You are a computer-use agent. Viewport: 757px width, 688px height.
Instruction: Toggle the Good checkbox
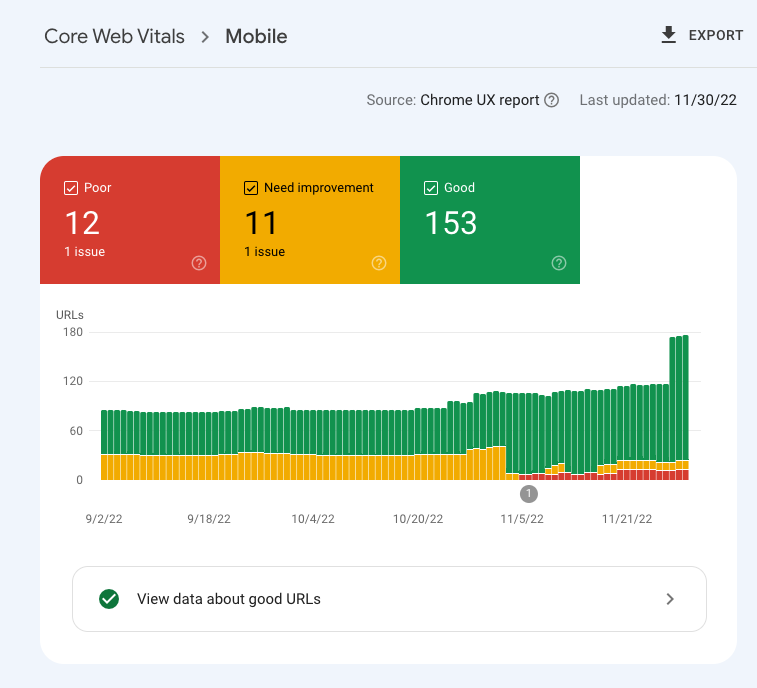point(431,188)
